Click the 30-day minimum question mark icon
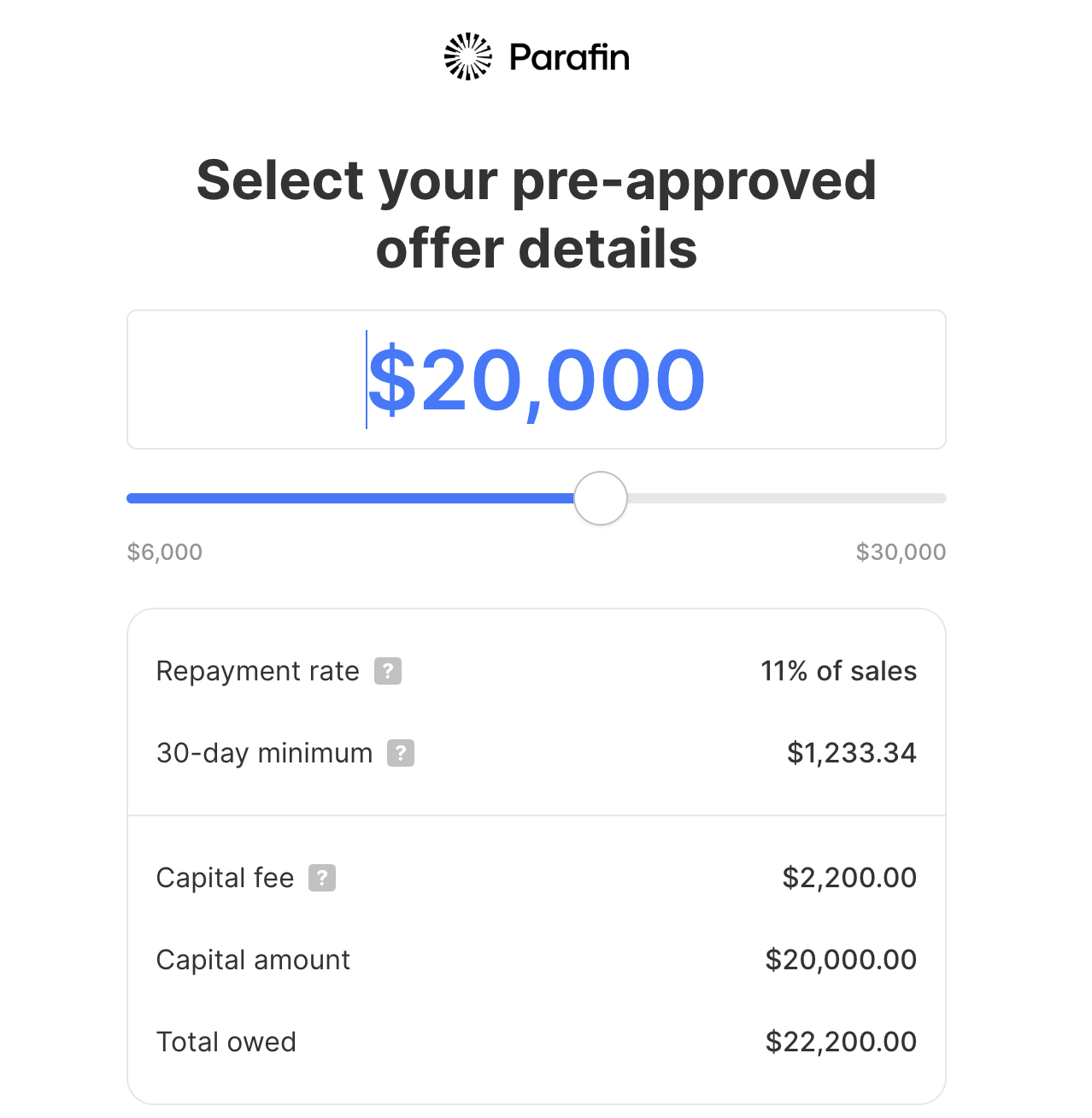This screenshot has width=1092, height=1118. coord(401,753)
